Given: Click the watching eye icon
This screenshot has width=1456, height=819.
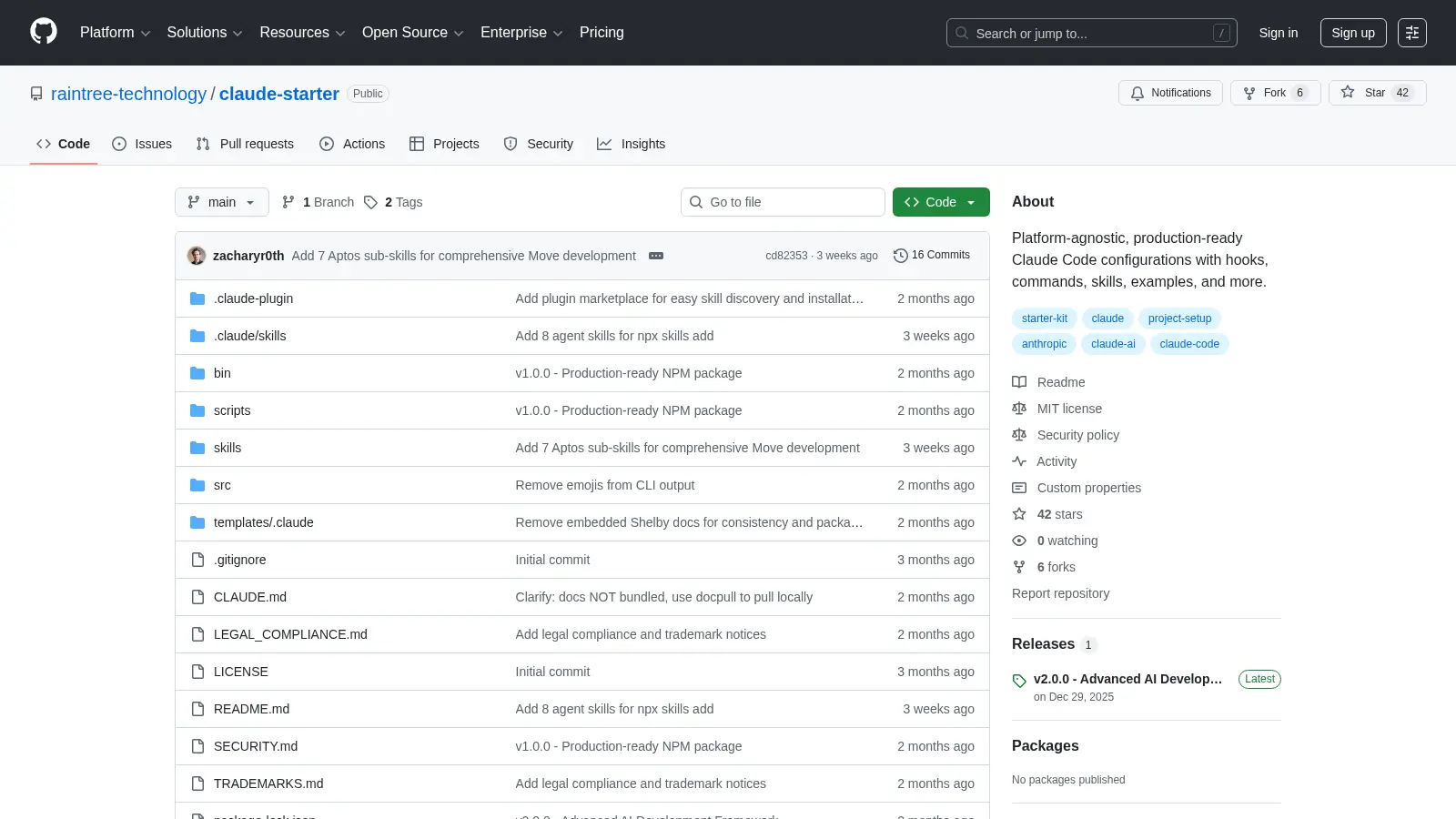Looking at the screenshot, I should pos(1019,541).
